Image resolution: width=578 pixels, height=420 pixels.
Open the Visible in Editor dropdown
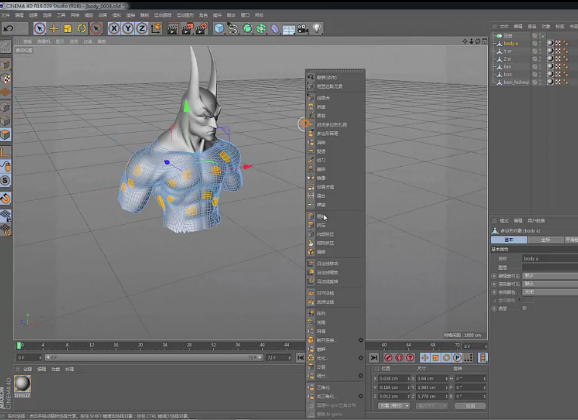click(550, 276)
